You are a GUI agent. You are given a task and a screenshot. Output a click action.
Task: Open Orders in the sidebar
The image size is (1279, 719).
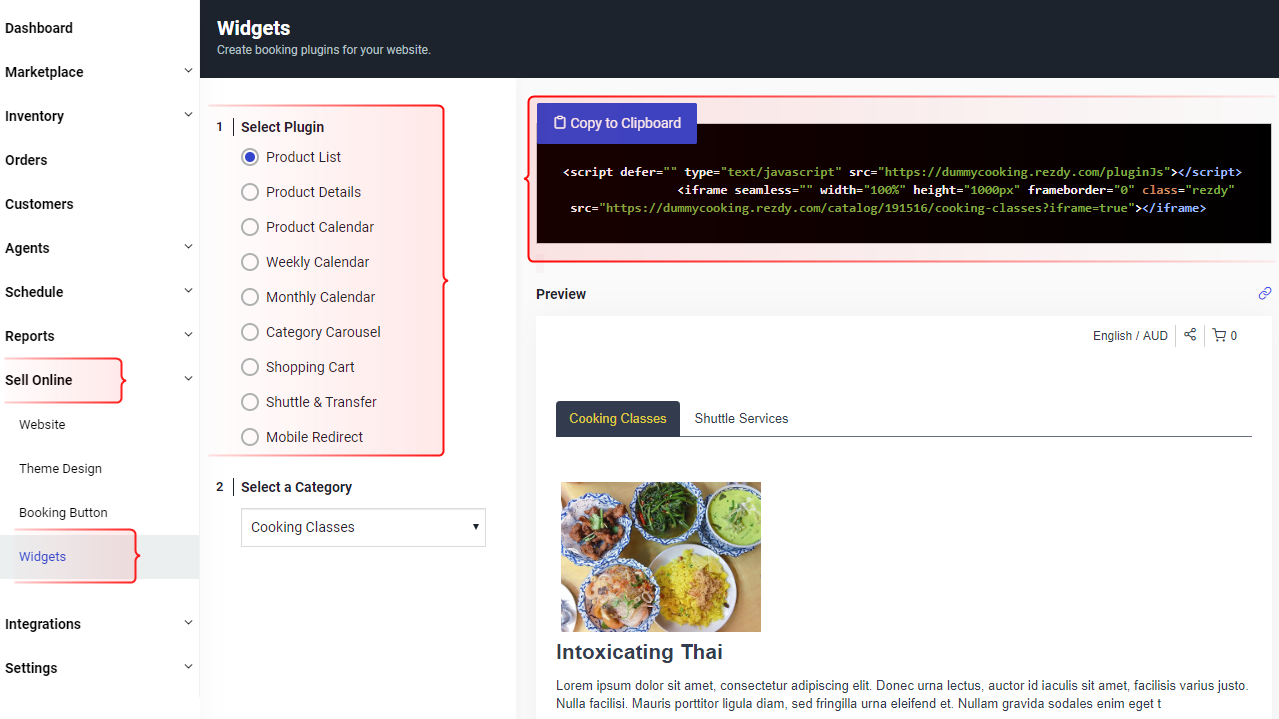click(26, 160)
